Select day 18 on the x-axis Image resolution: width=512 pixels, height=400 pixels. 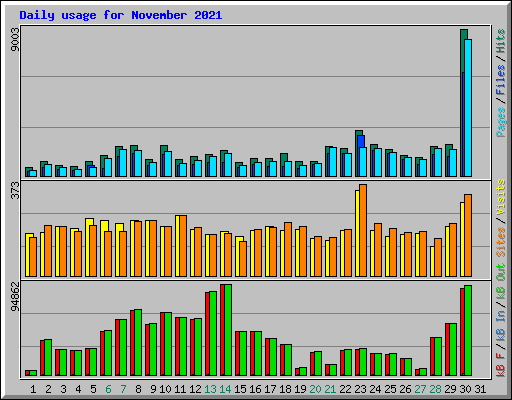pyautogui.click(x=285, y=389)
